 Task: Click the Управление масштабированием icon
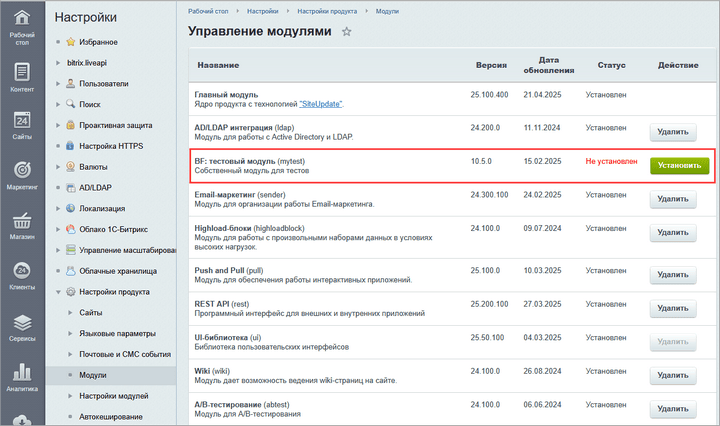point(70,250)
